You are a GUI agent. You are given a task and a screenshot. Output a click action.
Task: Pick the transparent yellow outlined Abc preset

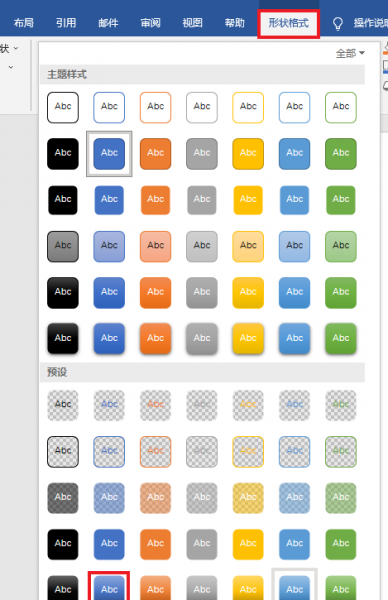[248, 452]
